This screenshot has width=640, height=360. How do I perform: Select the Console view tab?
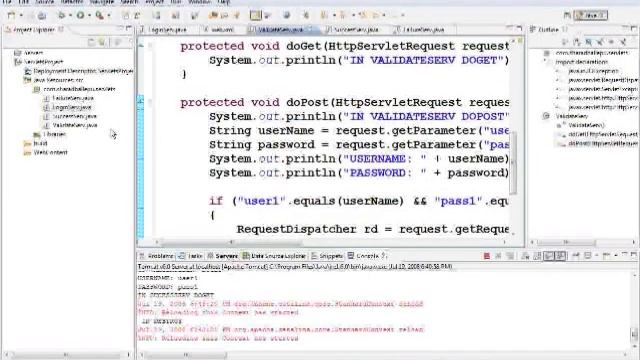click(x=367, y=256)
